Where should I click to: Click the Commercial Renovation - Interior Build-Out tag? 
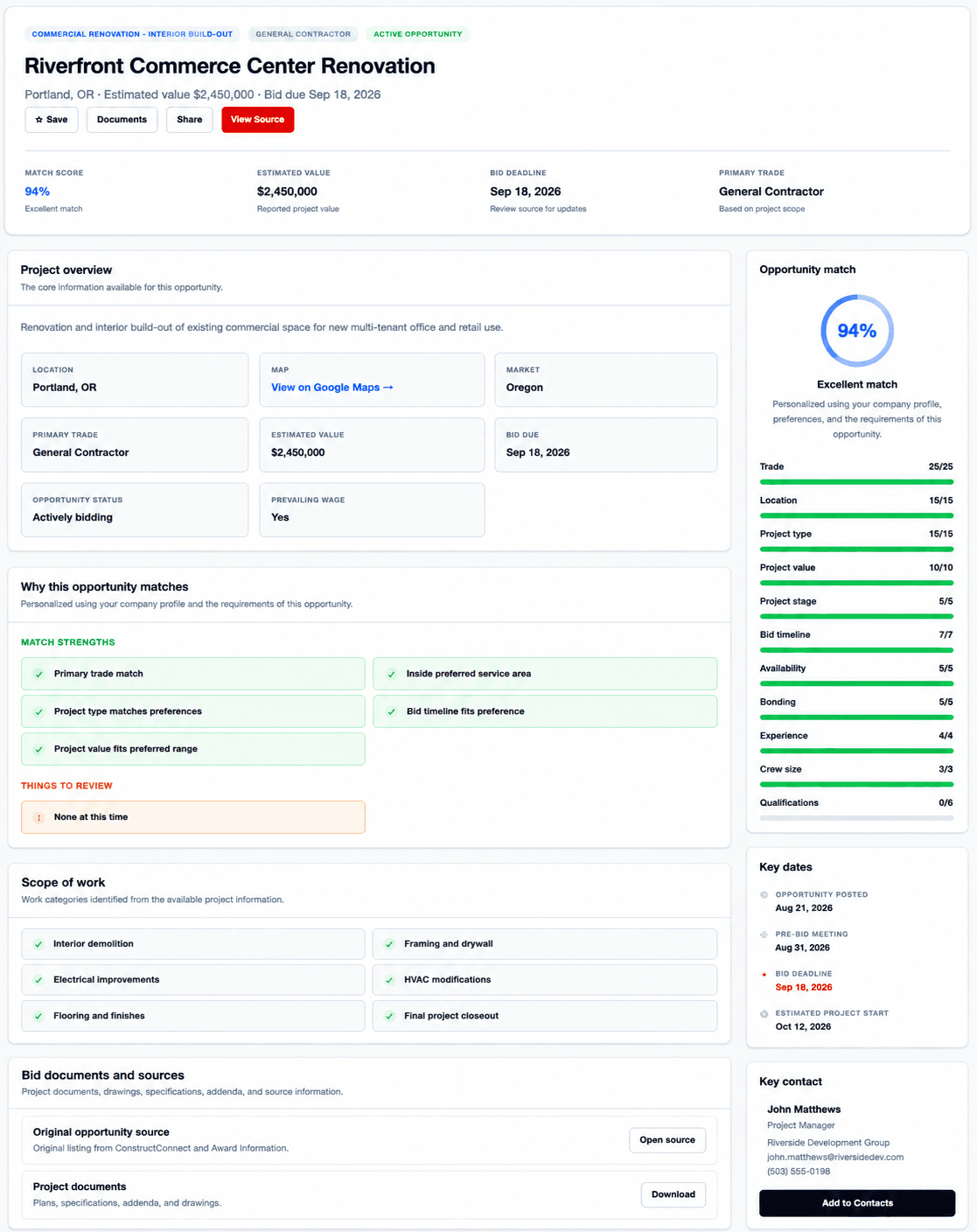click(132, 34)
